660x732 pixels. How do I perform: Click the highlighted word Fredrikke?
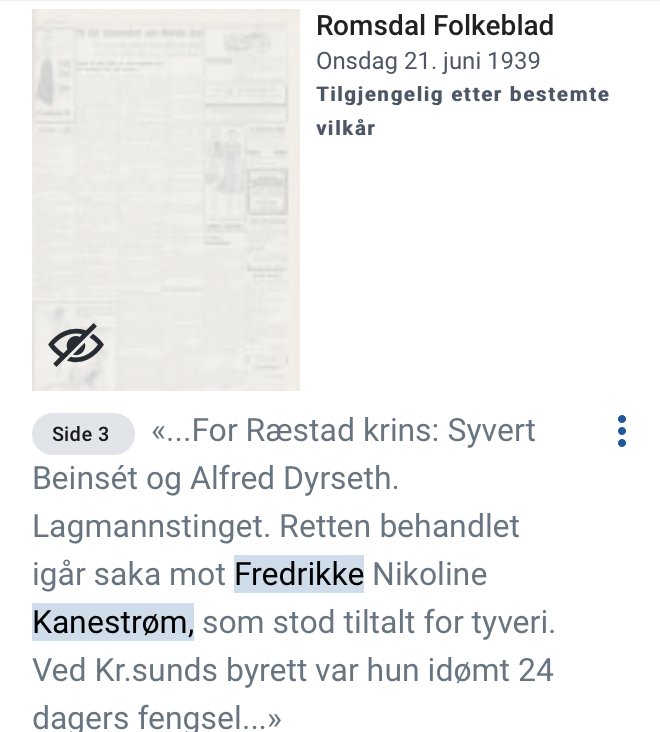[299, 574]
